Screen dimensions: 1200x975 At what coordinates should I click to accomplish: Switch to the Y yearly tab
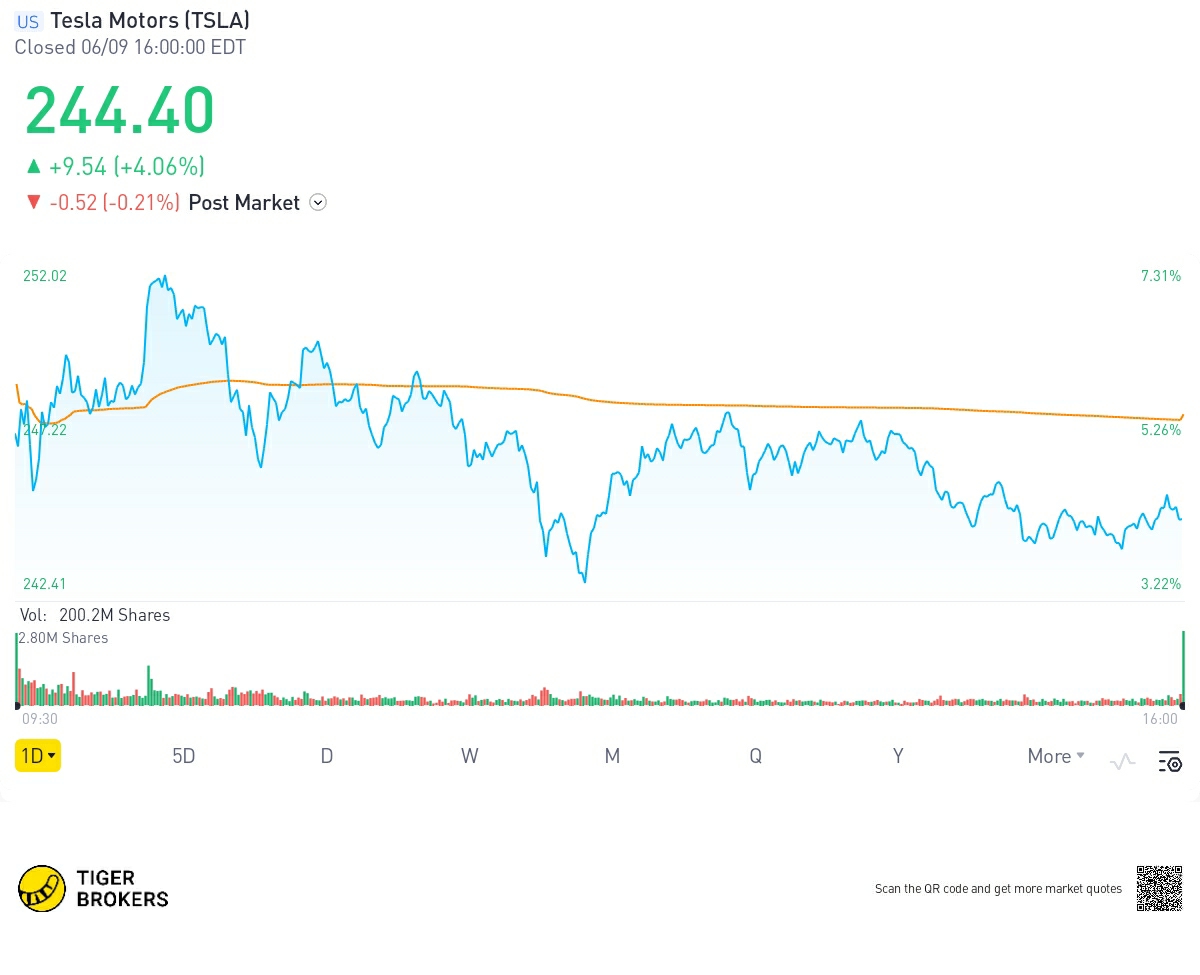point(898,756)
